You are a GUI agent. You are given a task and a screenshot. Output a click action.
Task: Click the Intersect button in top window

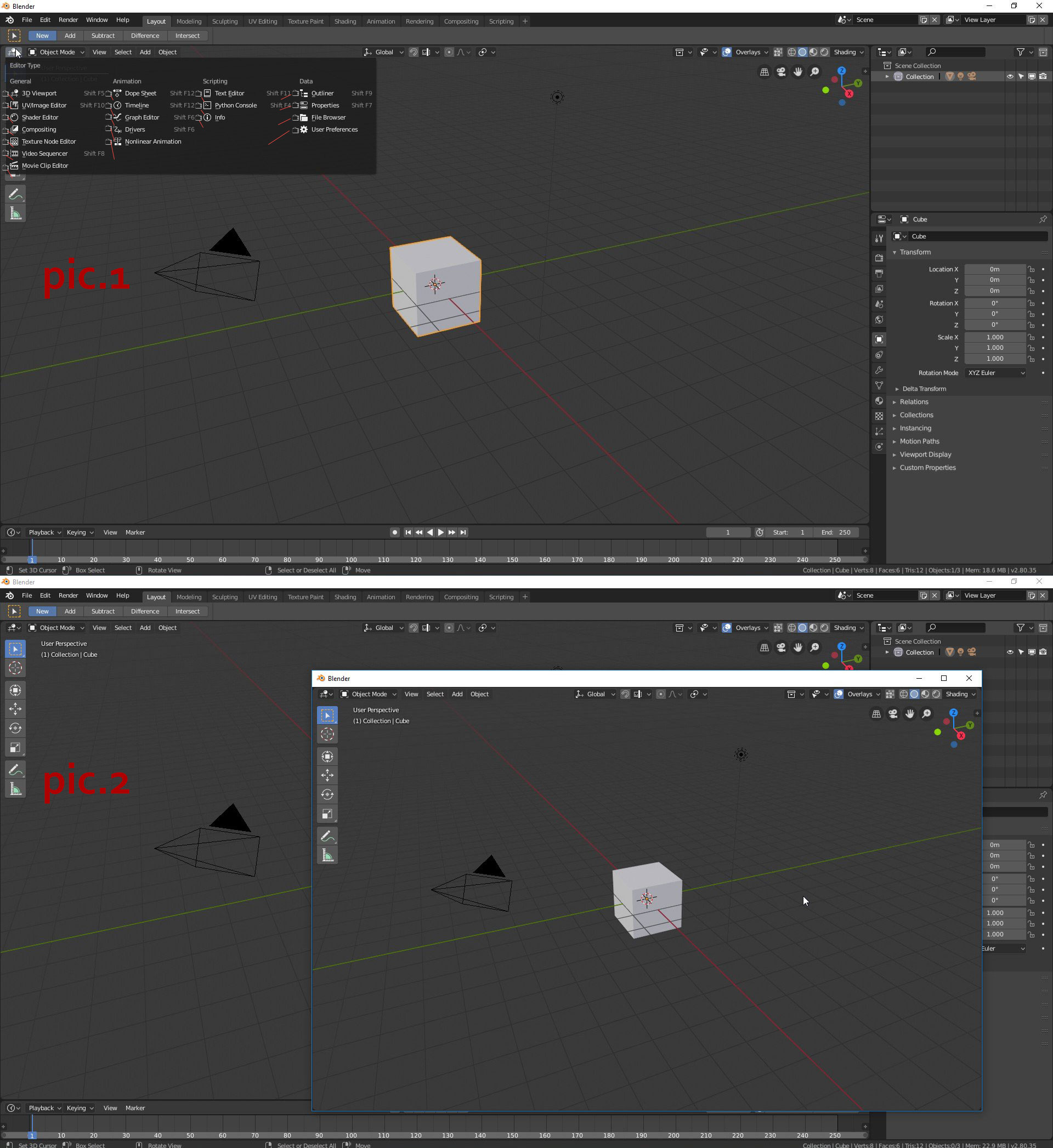tap(188, 35)
